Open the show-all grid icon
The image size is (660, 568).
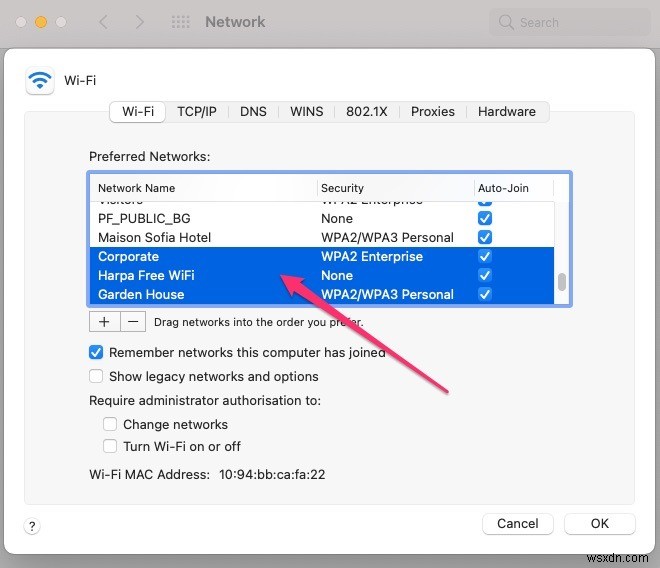pos(181,22)
